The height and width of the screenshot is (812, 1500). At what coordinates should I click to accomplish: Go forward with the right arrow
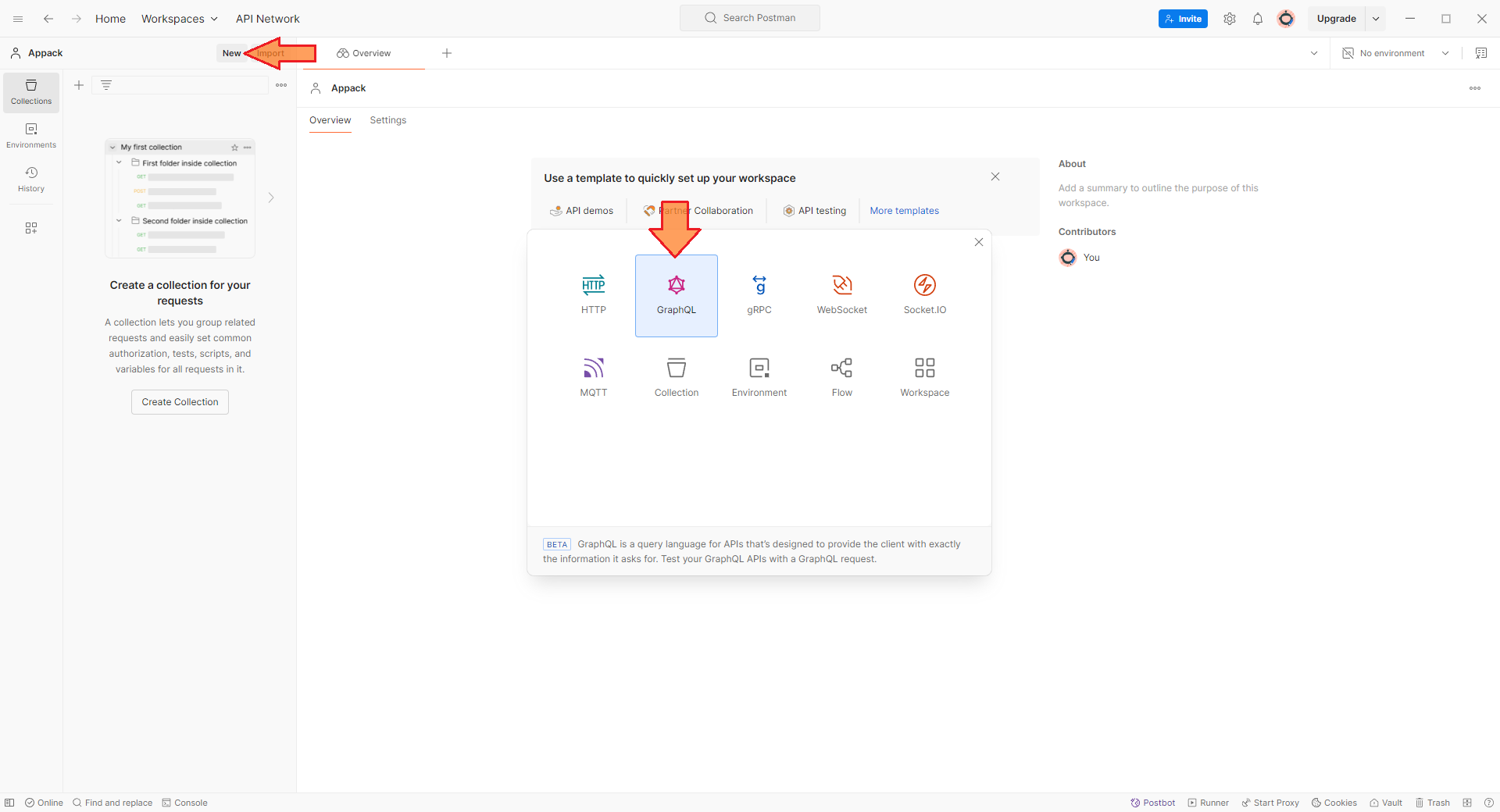[77, 19]
